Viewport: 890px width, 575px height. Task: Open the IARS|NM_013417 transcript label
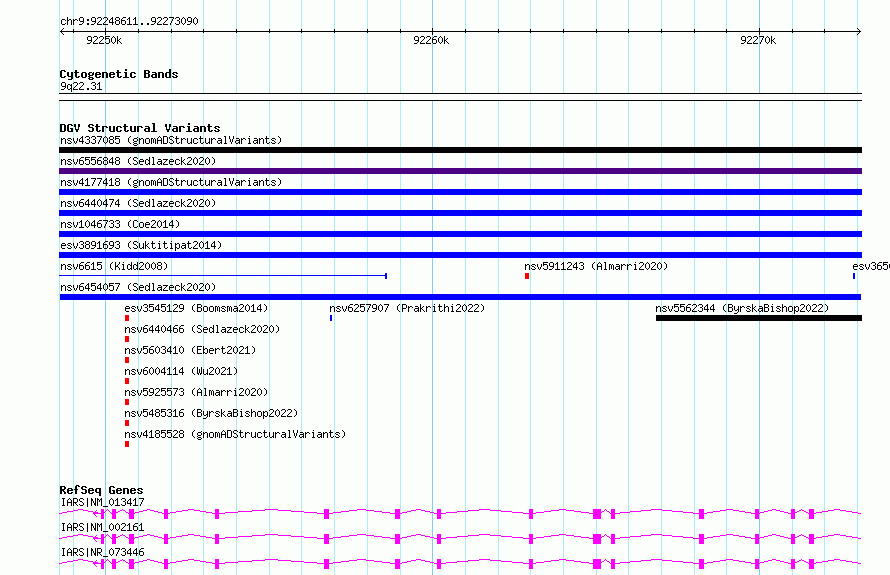tap(102, 502)
